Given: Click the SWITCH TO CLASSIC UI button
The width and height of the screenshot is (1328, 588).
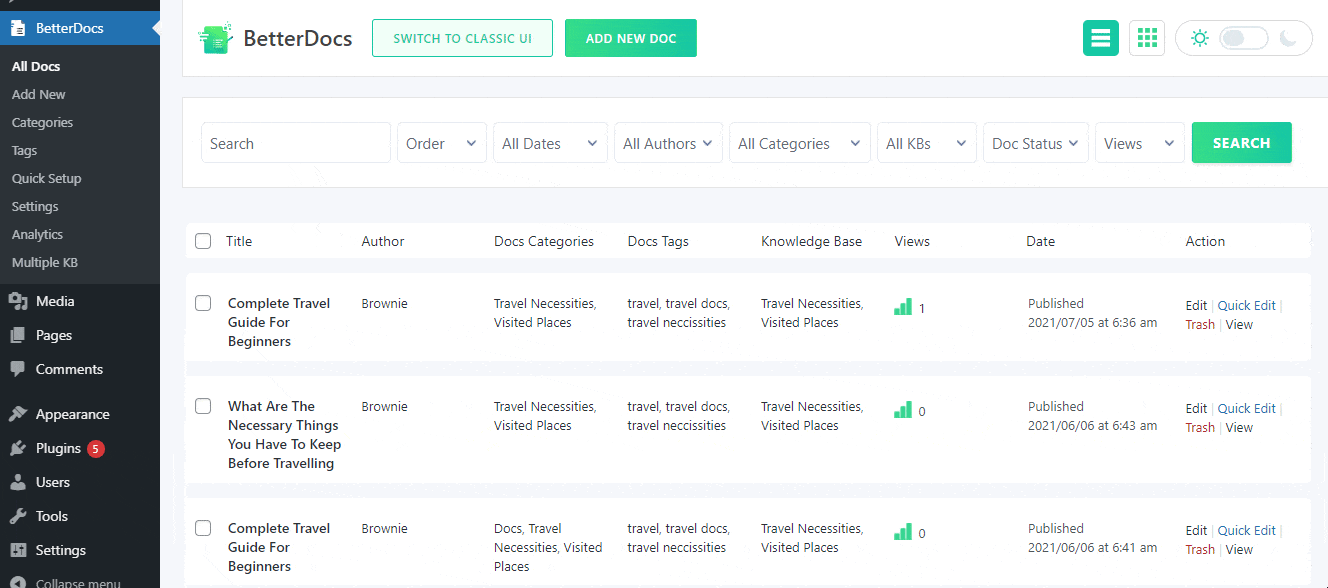Looking at the screenshot, I should [x=462, y=38].
